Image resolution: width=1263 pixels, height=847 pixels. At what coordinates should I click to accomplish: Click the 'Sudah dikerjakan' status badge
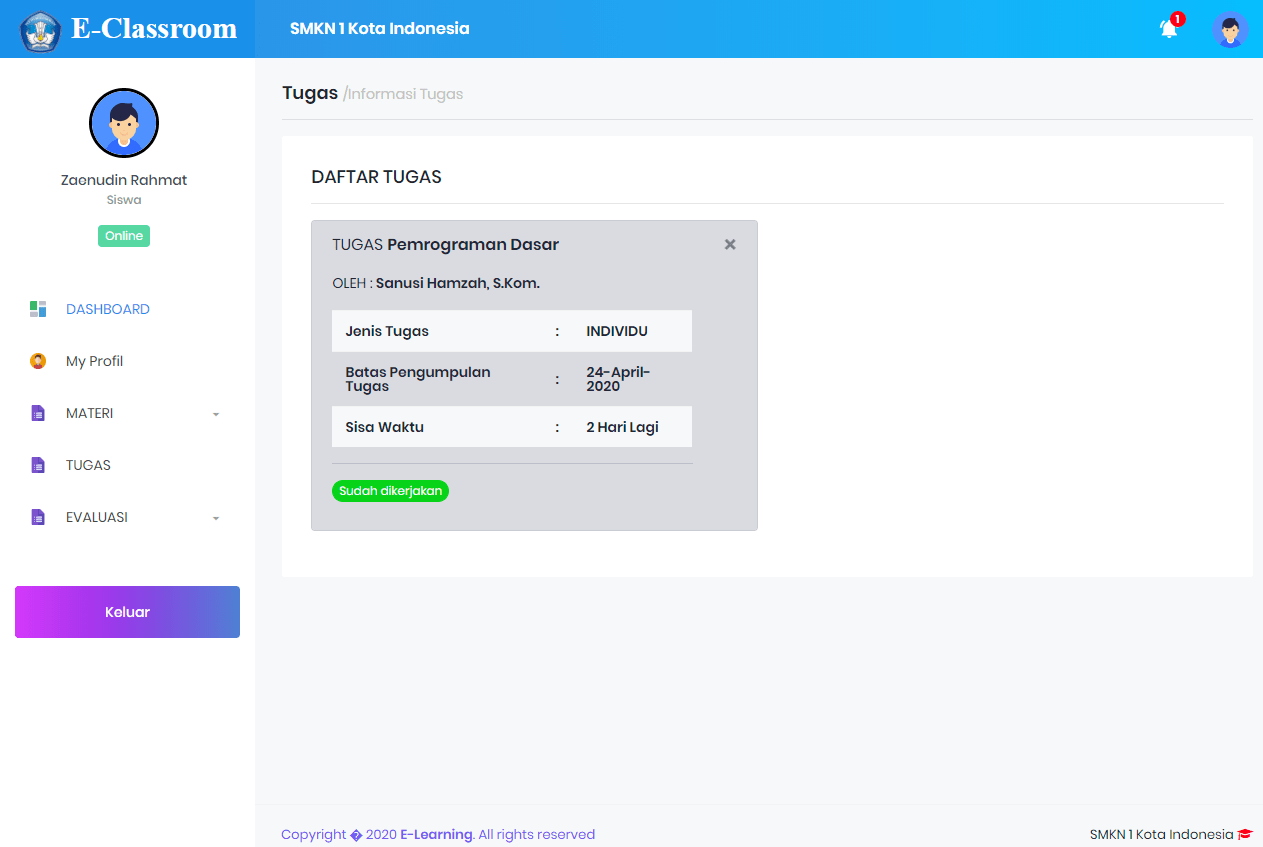pos(390,491)
